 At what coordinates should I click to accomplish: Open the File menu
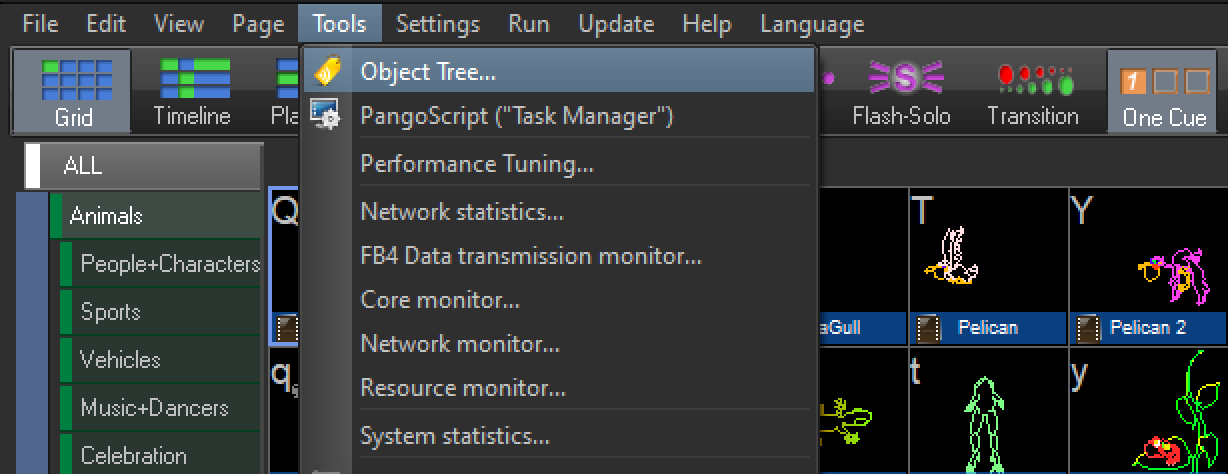40,23
